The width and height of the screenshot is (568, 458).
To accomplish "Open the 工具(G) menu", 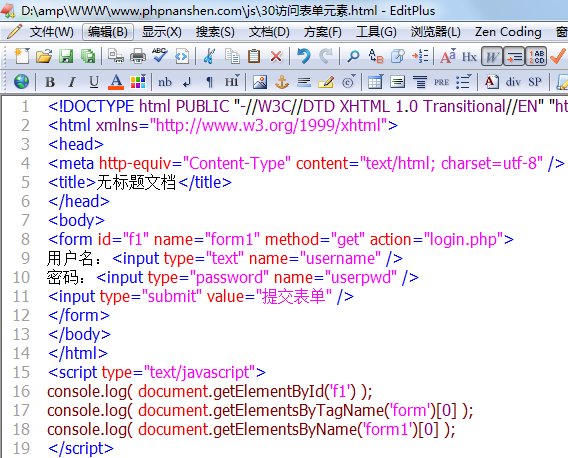I will click(376, 32).
